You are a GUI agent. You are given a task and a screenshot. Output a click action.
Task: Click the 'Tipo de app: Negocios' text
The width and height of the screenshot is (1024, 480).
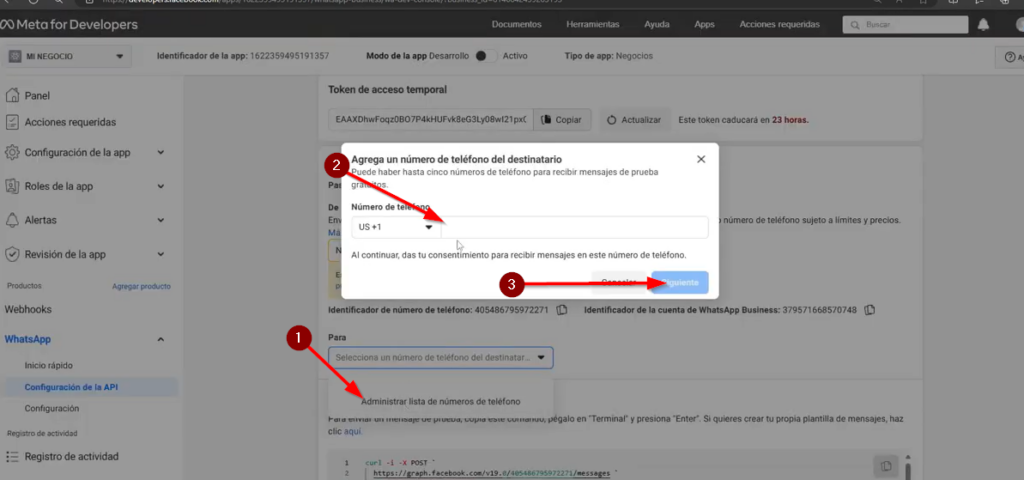[x=609, y=56]
